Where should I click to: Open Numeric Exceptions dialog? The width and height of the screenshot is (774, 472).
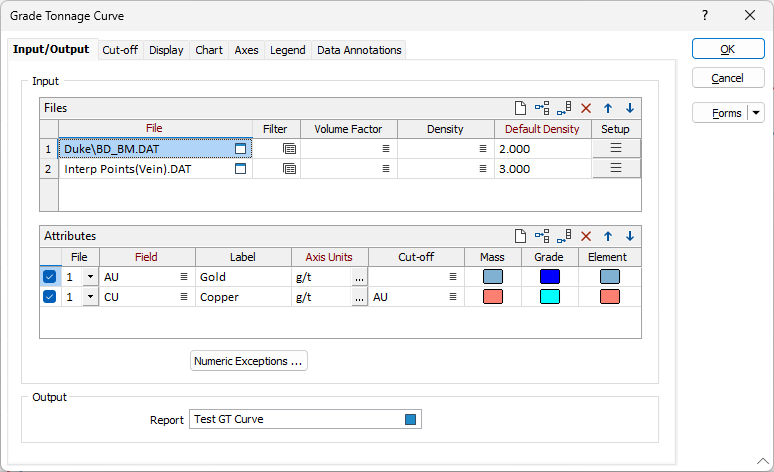[x=249, y=361]
